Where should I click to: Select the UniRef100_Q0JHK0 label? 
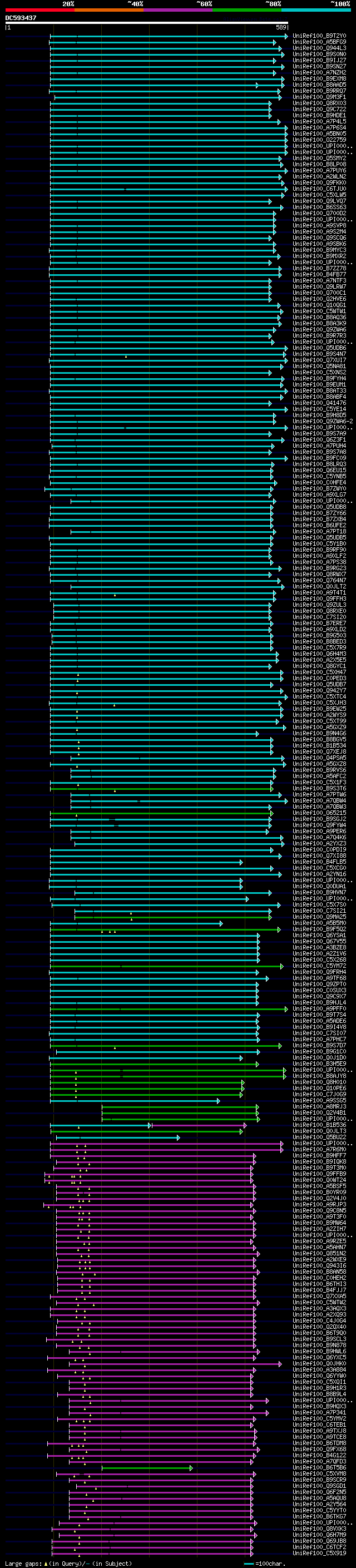point(319,1363)
